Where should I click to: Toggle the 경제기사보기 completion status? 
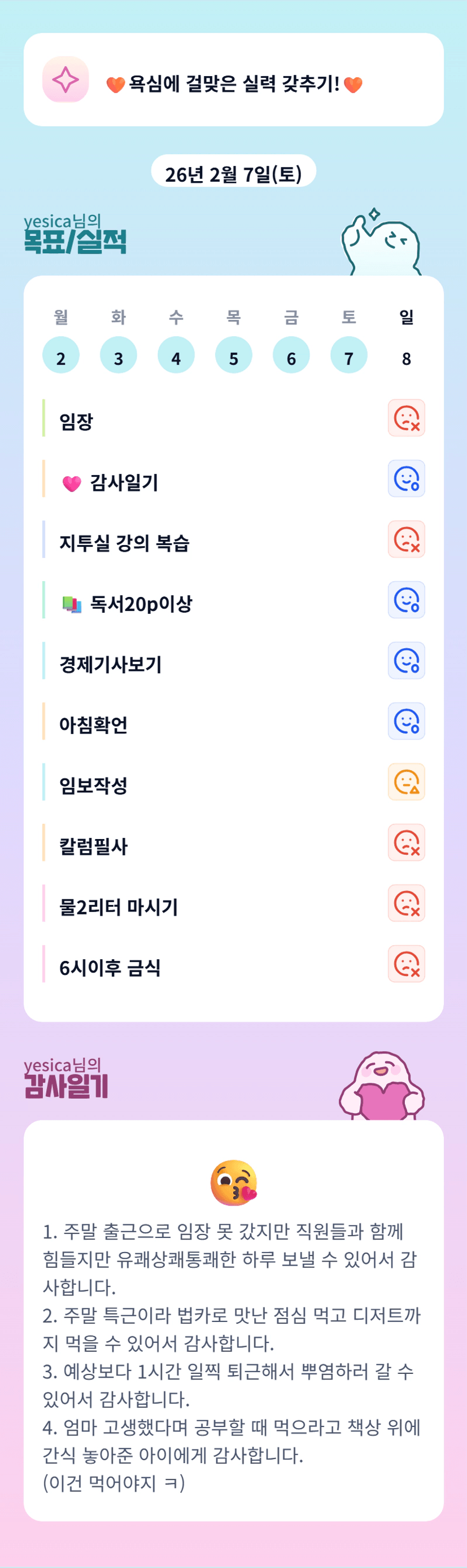point(406,661)
